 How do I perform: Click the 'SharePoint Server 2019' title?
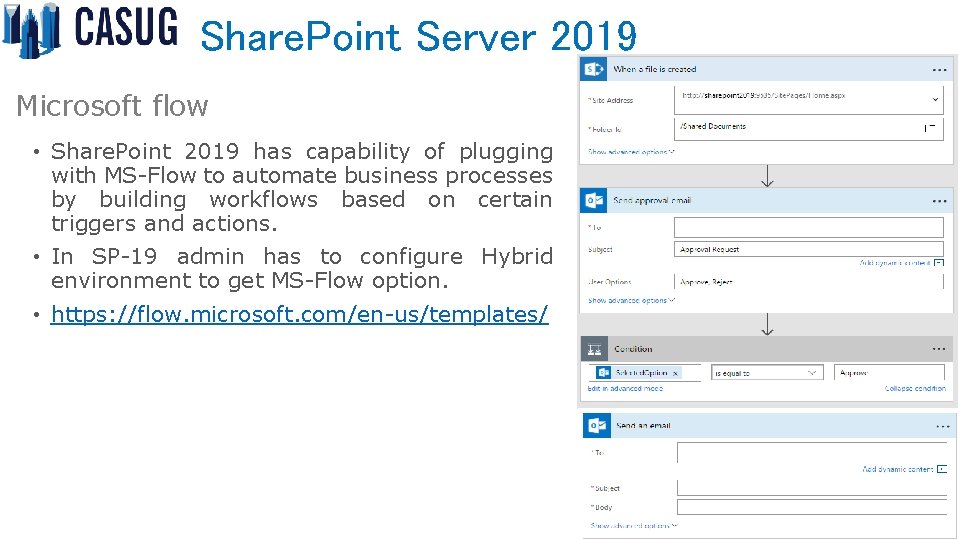[x=419, y=36]
